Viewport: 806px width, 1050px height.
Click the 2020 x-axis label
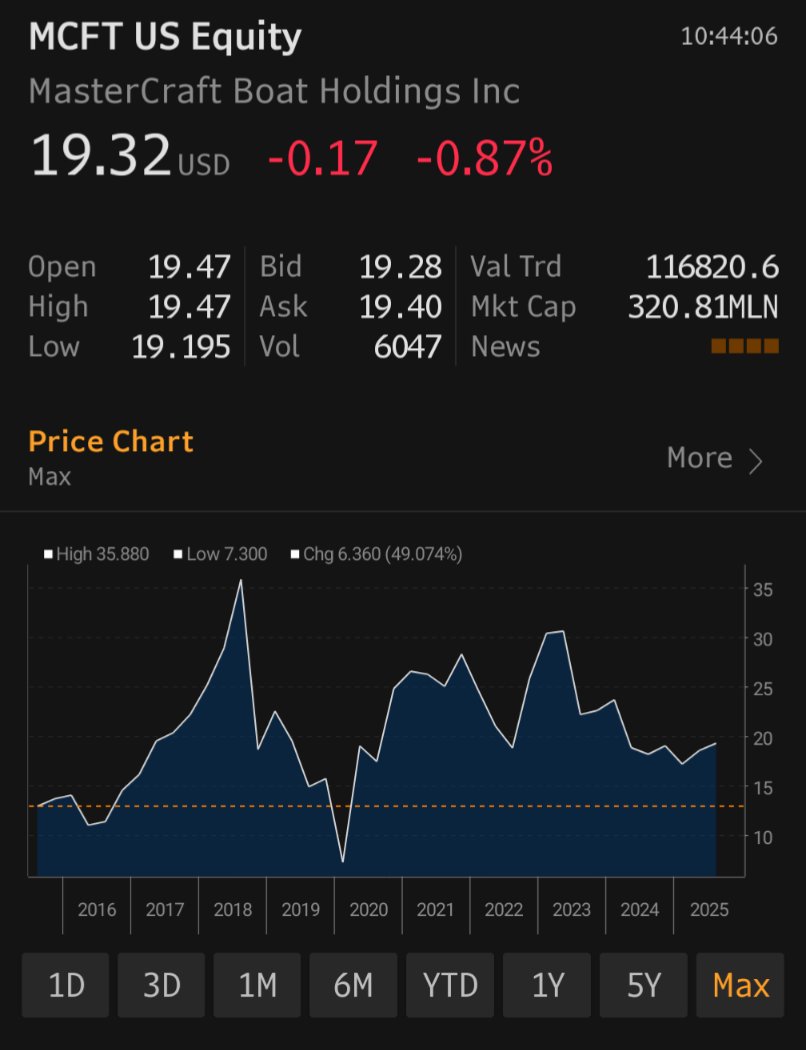click(x=368, y=909)
